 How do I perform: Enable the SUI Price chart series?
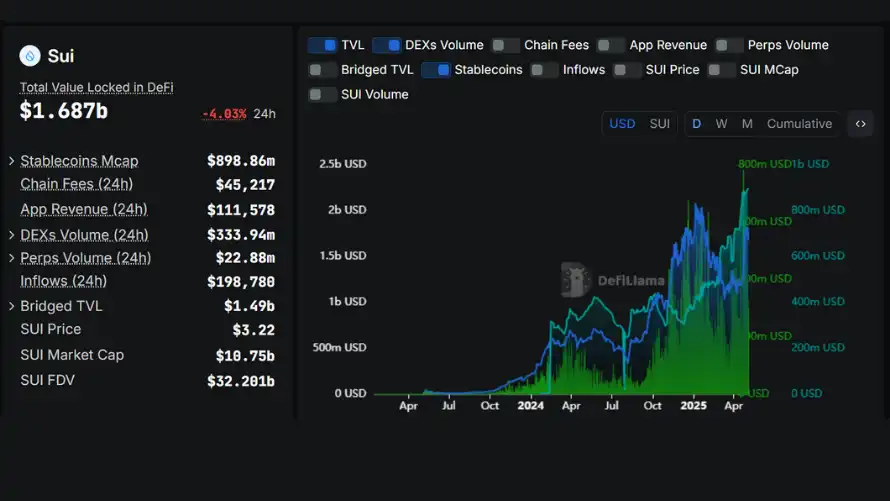(627, 70)
